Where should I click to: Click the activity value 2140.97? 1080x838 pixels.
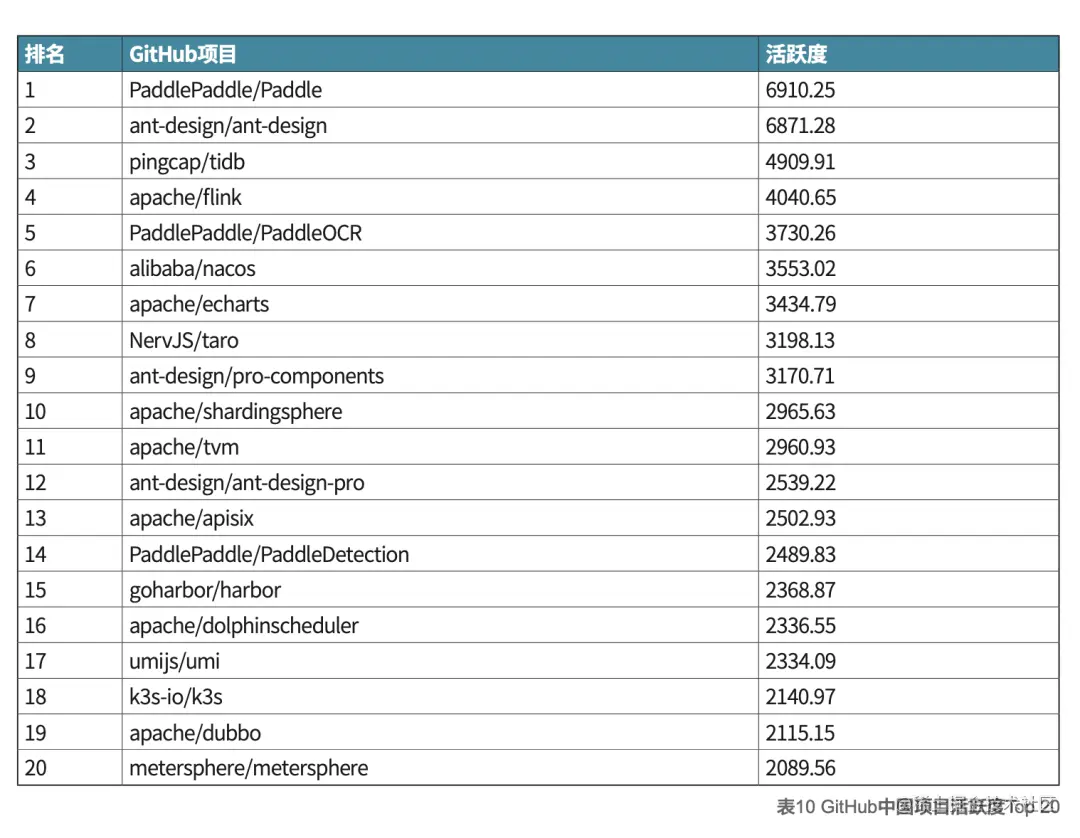[x=800, y=697]
